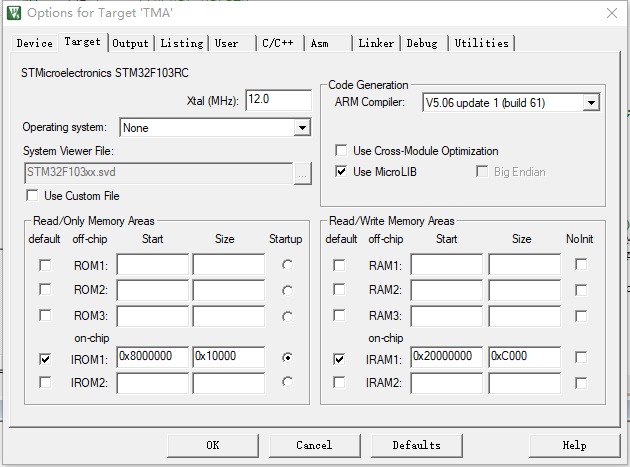Open the Debug tab
This screenshot has width=630, height=467.
pos(421,43)
